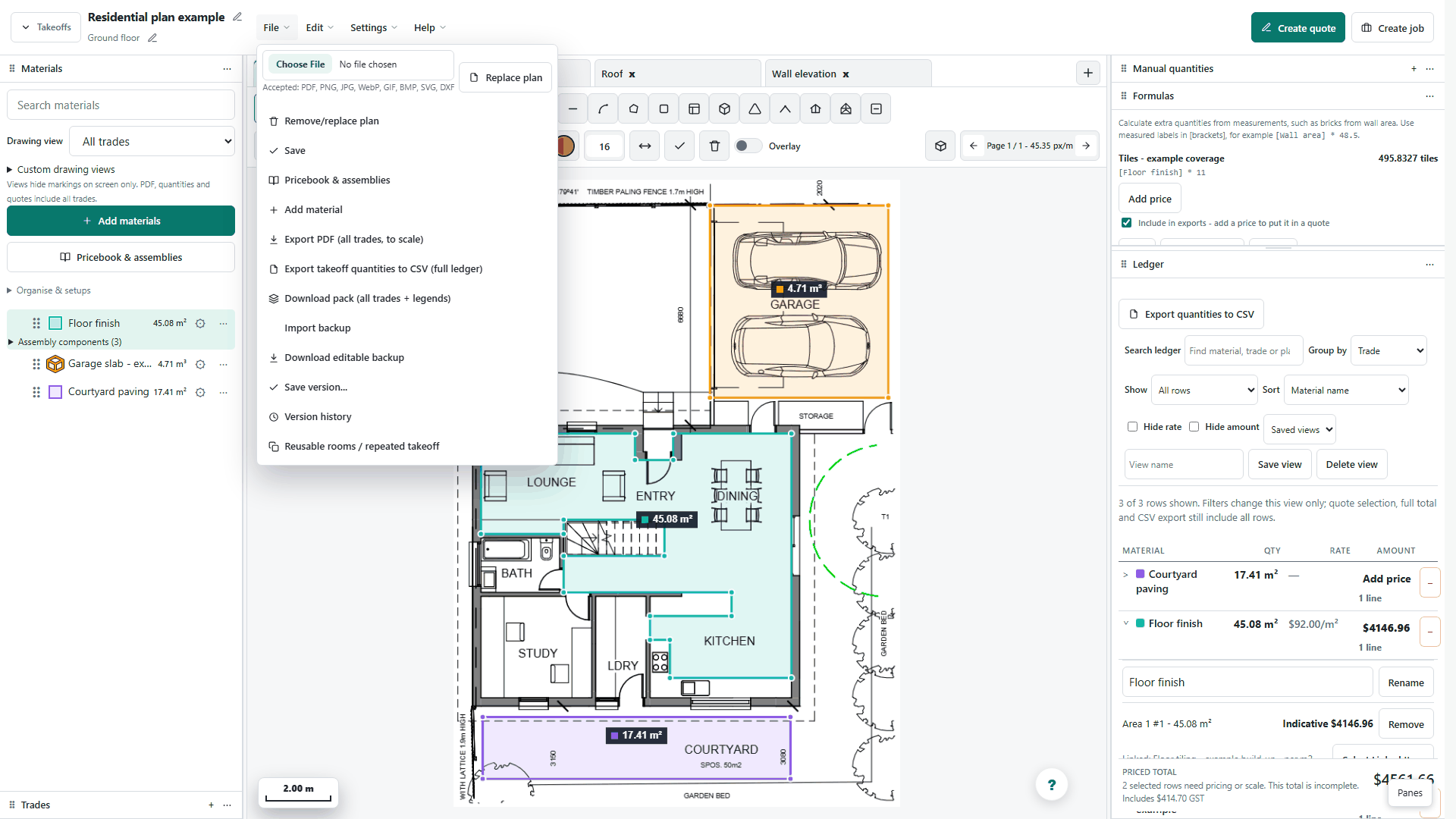Viewport: 1456px width, 819px height.
Task: Click the Floor finish teal color swatch
Action: [55, 324]
